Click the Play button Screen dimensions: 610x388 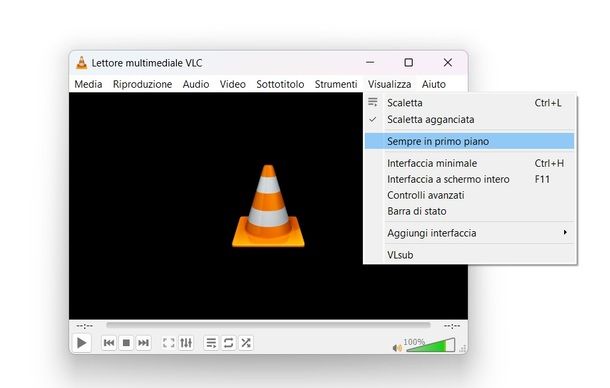pos(81,343)
